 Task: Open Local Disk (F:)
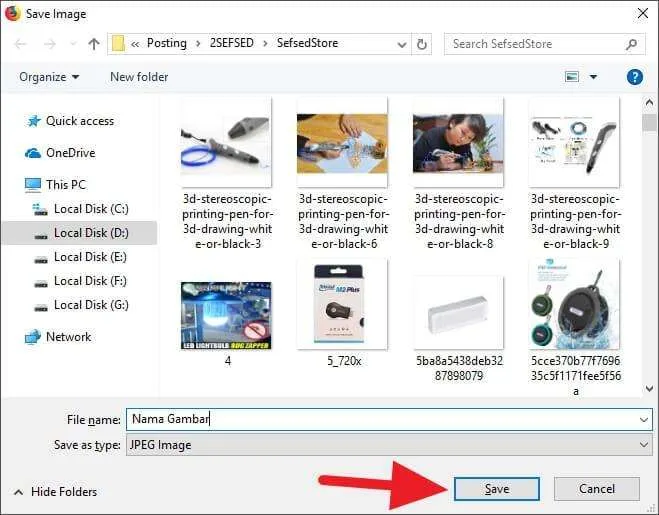(80, 281)
